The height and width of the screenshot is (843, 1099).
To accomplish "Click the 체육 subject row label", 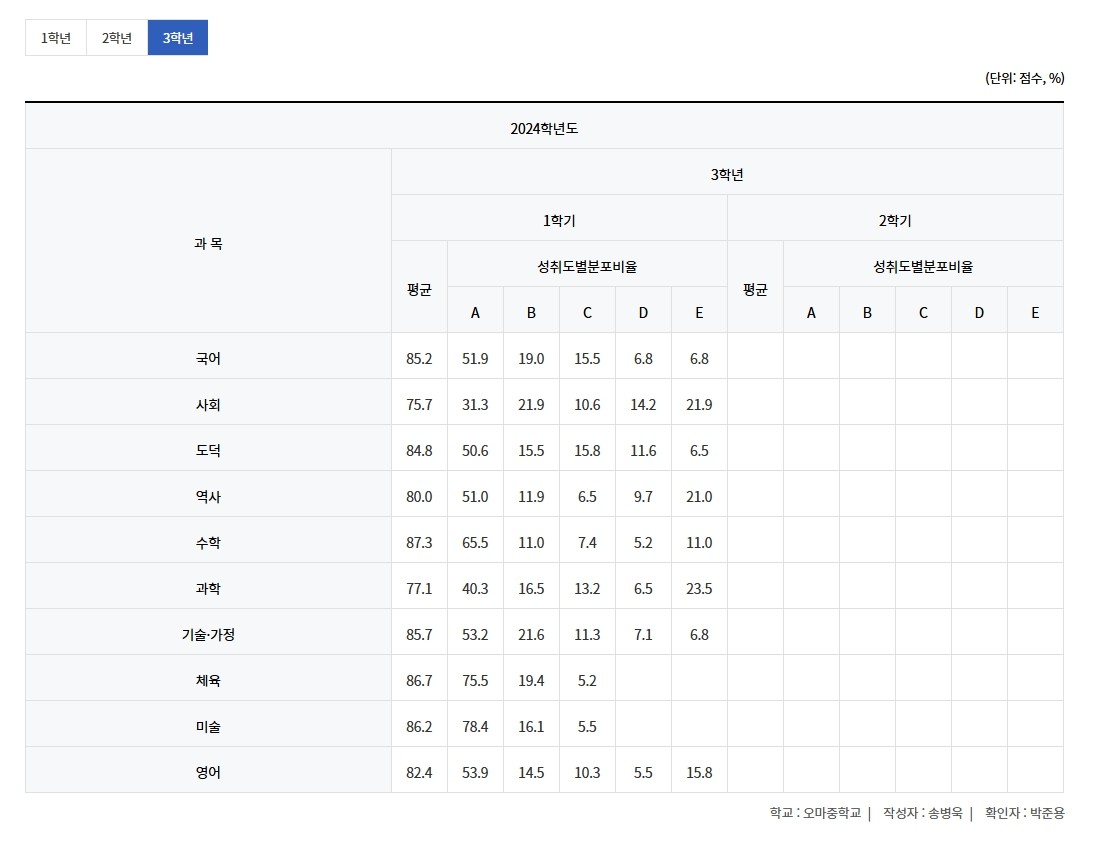I will click(208, 680).
